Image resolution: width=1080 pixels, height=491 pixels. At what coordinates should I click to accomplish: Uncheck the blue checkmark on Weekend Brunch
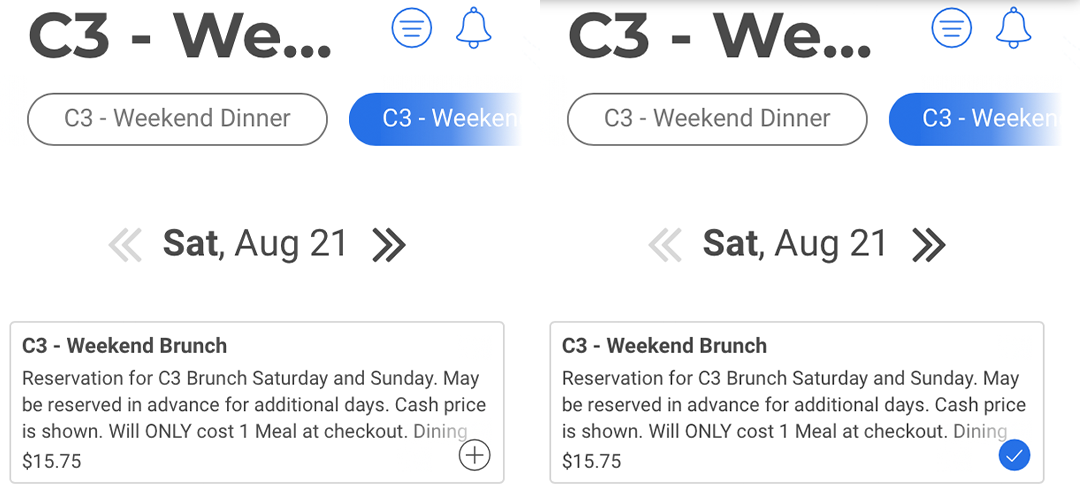(1015, 455)
